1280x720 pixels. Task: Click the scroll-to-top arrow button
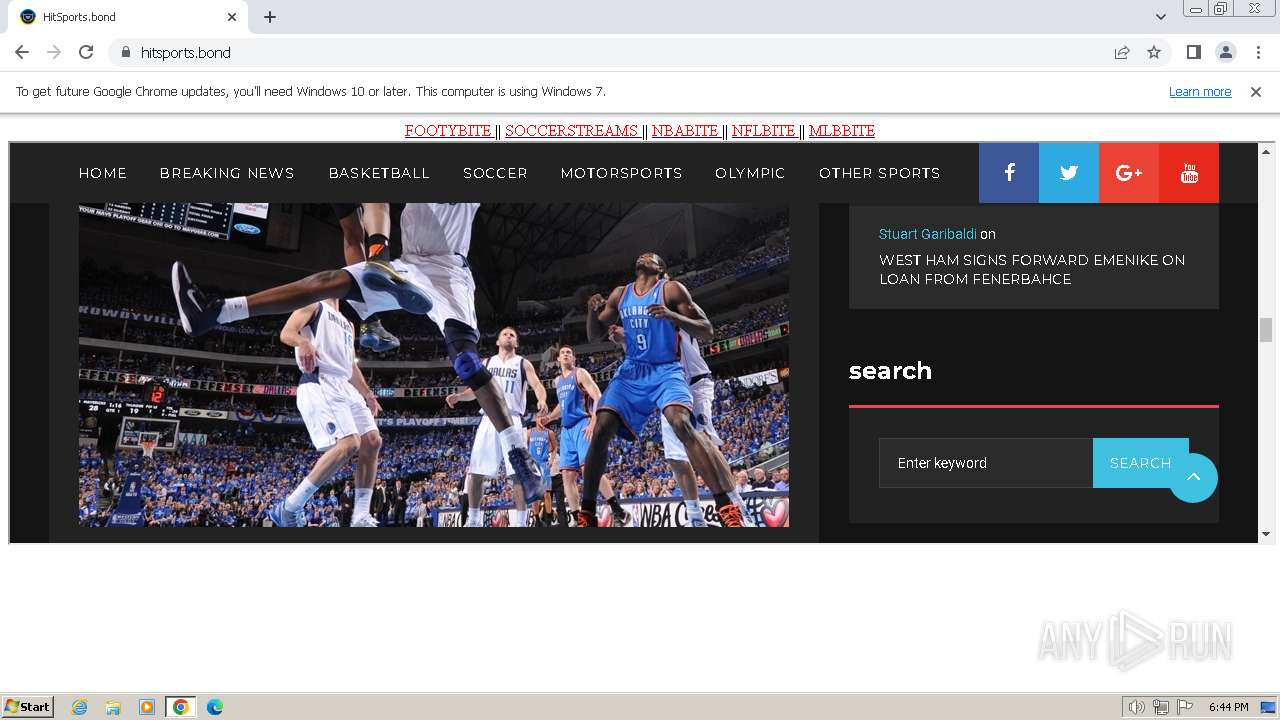[x=1193, y=478]
